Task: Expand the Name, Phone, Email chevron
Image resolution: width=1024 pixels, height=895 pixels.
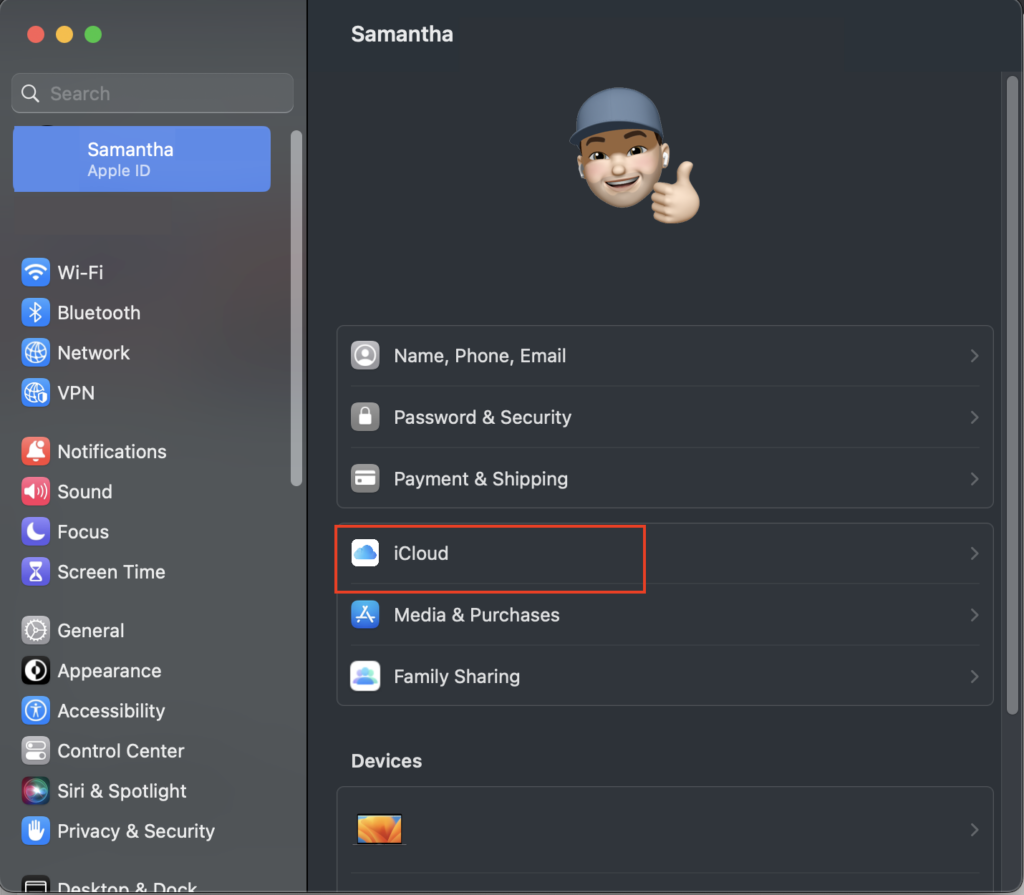Action: [974, 356]
